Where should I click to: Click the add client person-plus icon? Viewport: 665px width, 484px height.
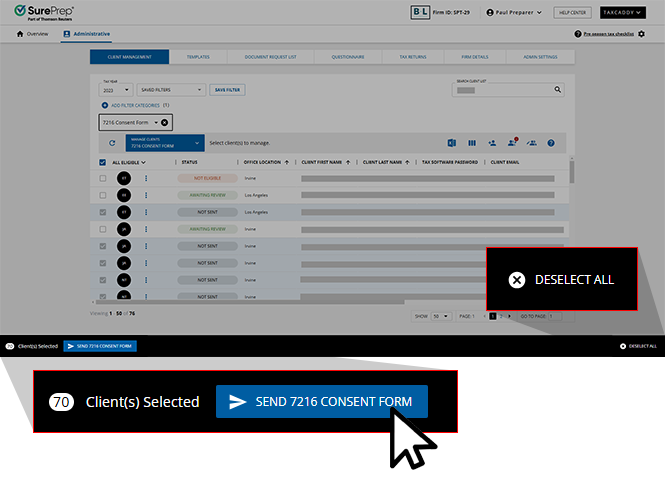(x=492, y=143)
